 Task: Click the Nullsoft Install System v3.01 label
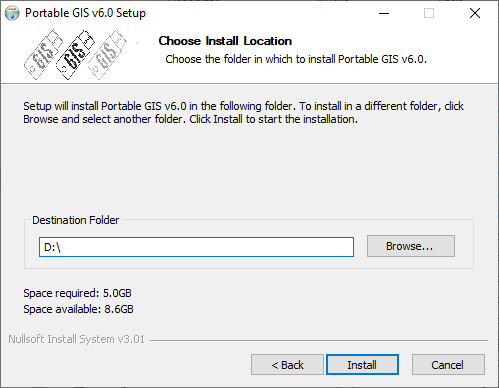(76, 339)
